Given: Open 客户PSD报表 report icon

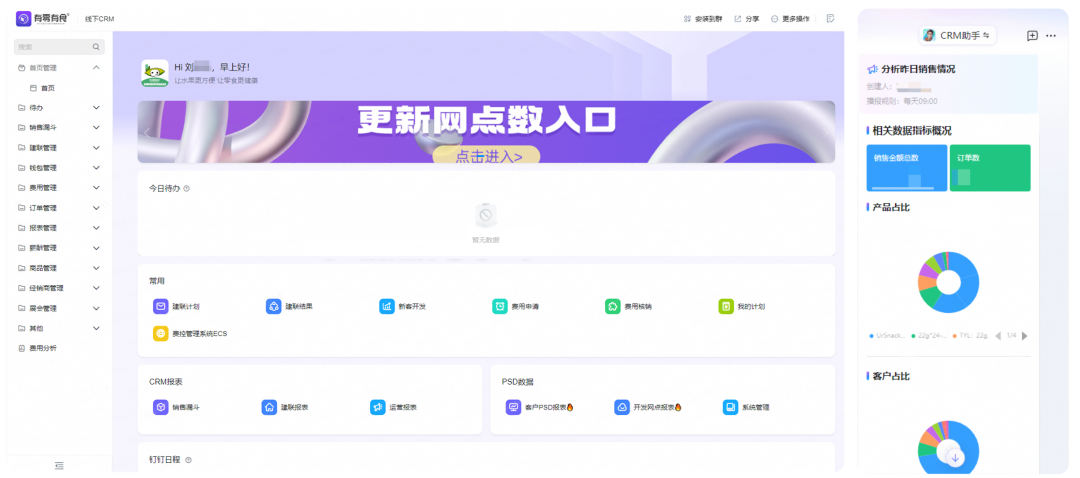Looking at the screenshot, I should (514, 407).
